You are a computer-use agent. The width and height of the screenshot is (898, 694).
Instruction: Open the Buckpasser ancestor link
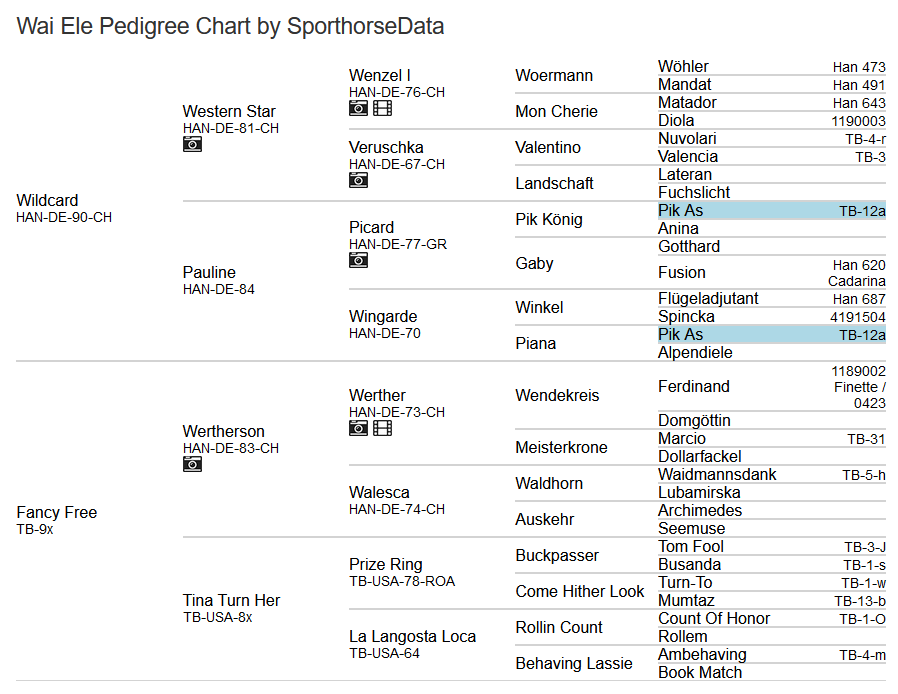coord(557,555)
